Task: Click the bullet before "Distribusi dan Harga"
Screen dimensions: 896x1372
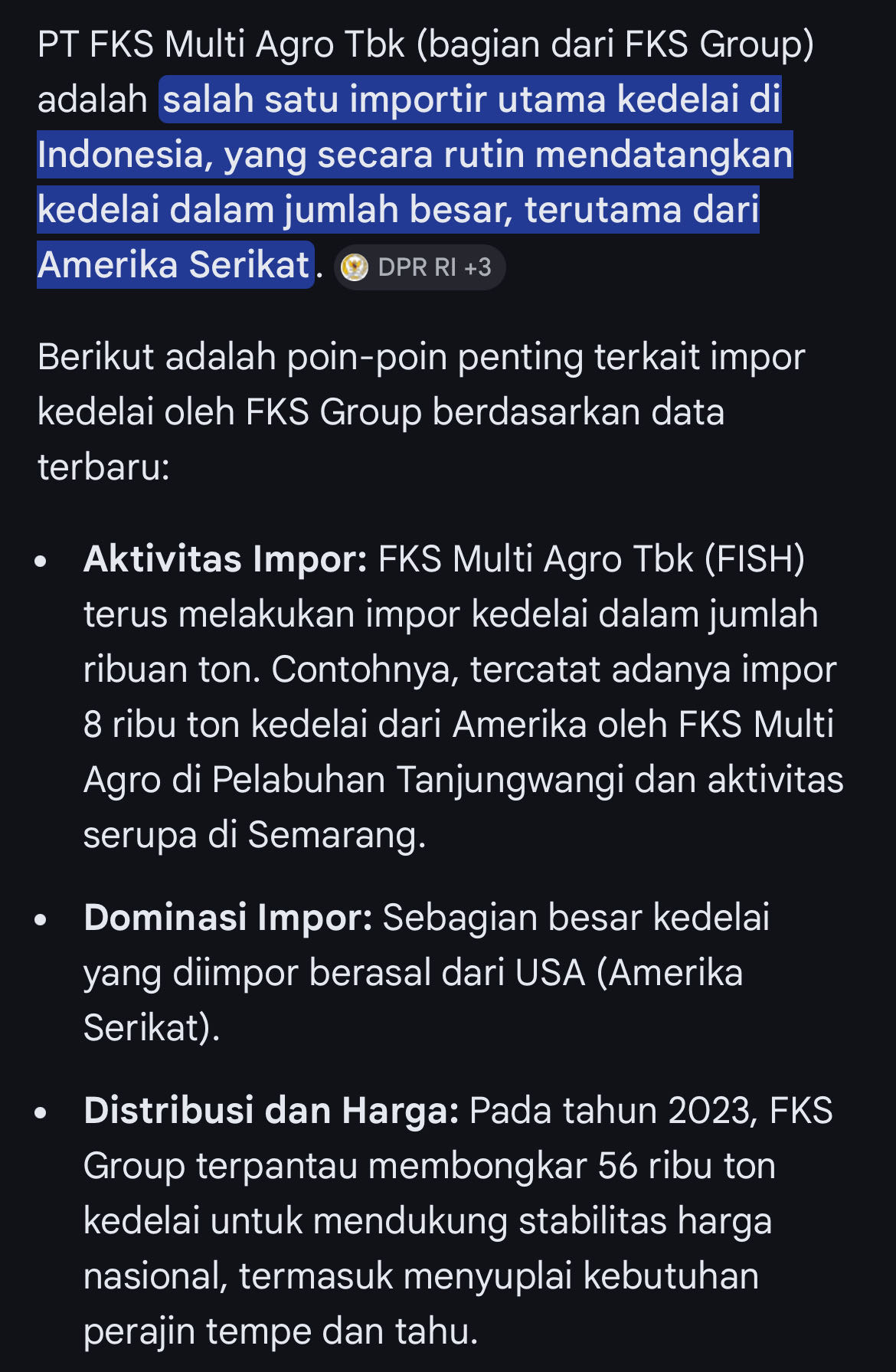Action: (41, 1113)
